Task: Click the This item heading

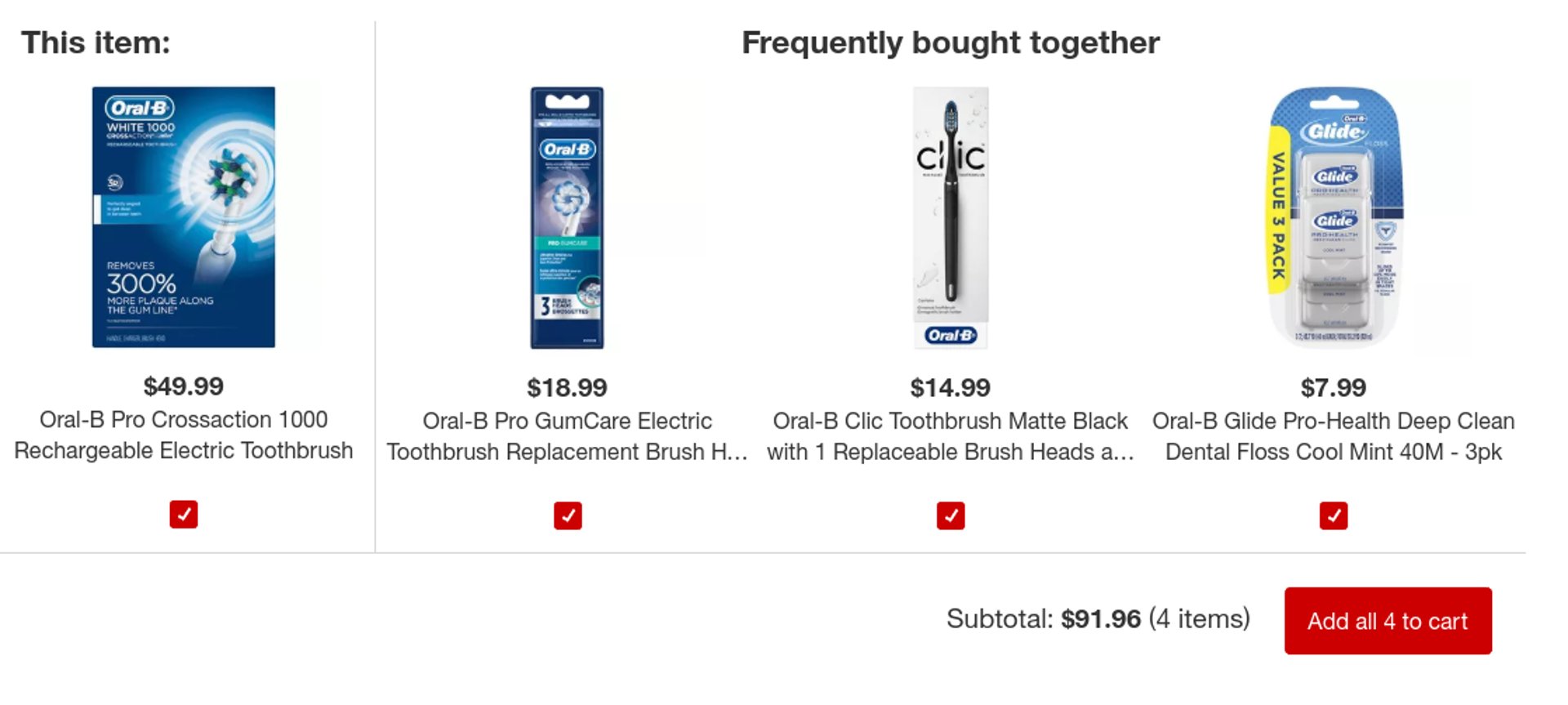Action: [x=96, y=42]
